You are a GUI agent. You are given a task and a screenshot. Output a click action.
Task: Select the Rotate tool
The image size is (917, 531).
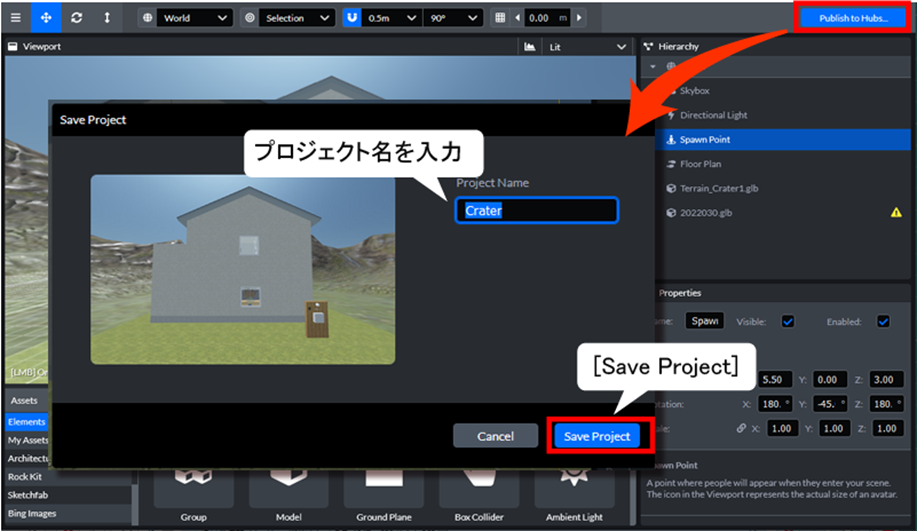(77, 18)
